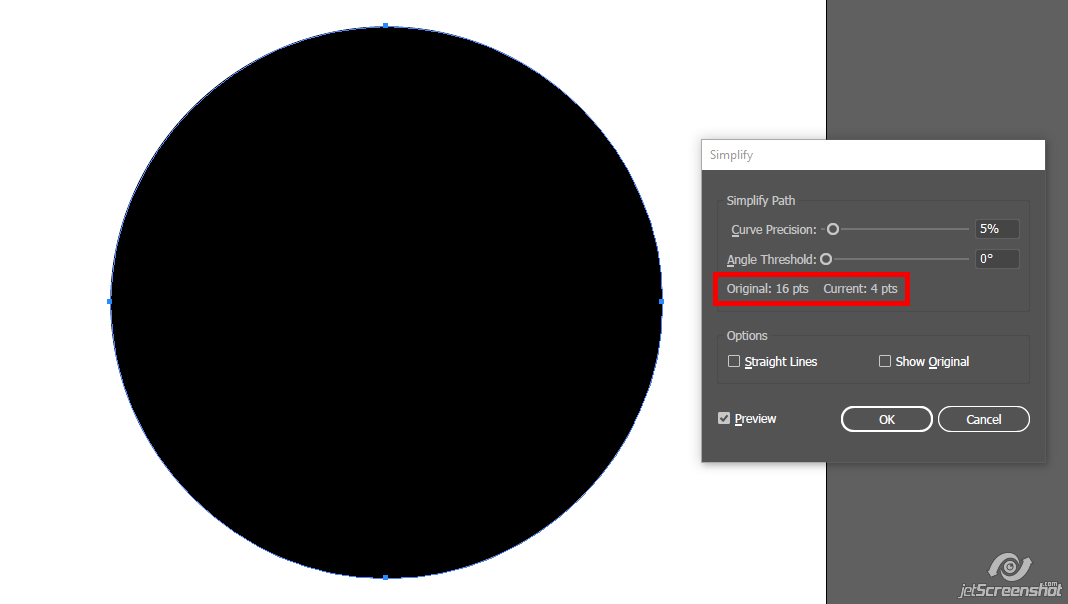Tick the Show Original checkbox
Image resolution: width=1068 pixels, height=604 pixels.
[x=885, y=361]
